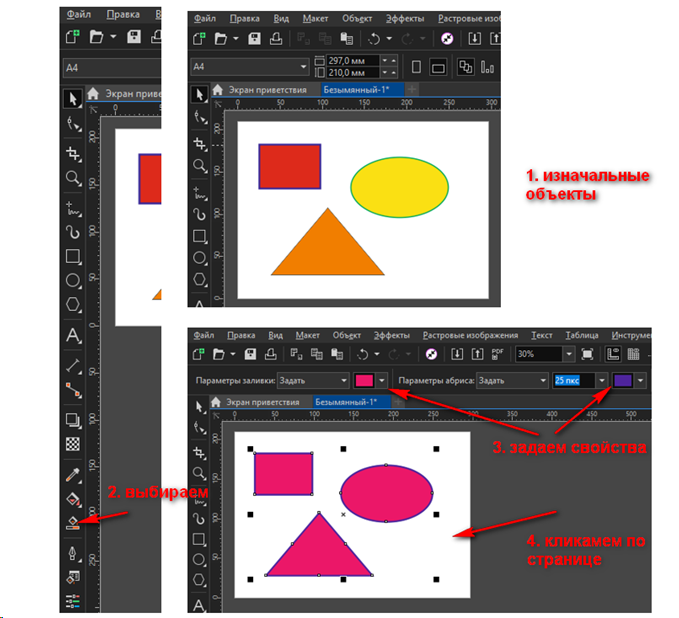Select the Outline Pen tool in left toolbox
The width and height of the screenshot is (679, 618).
coord(73,553)
